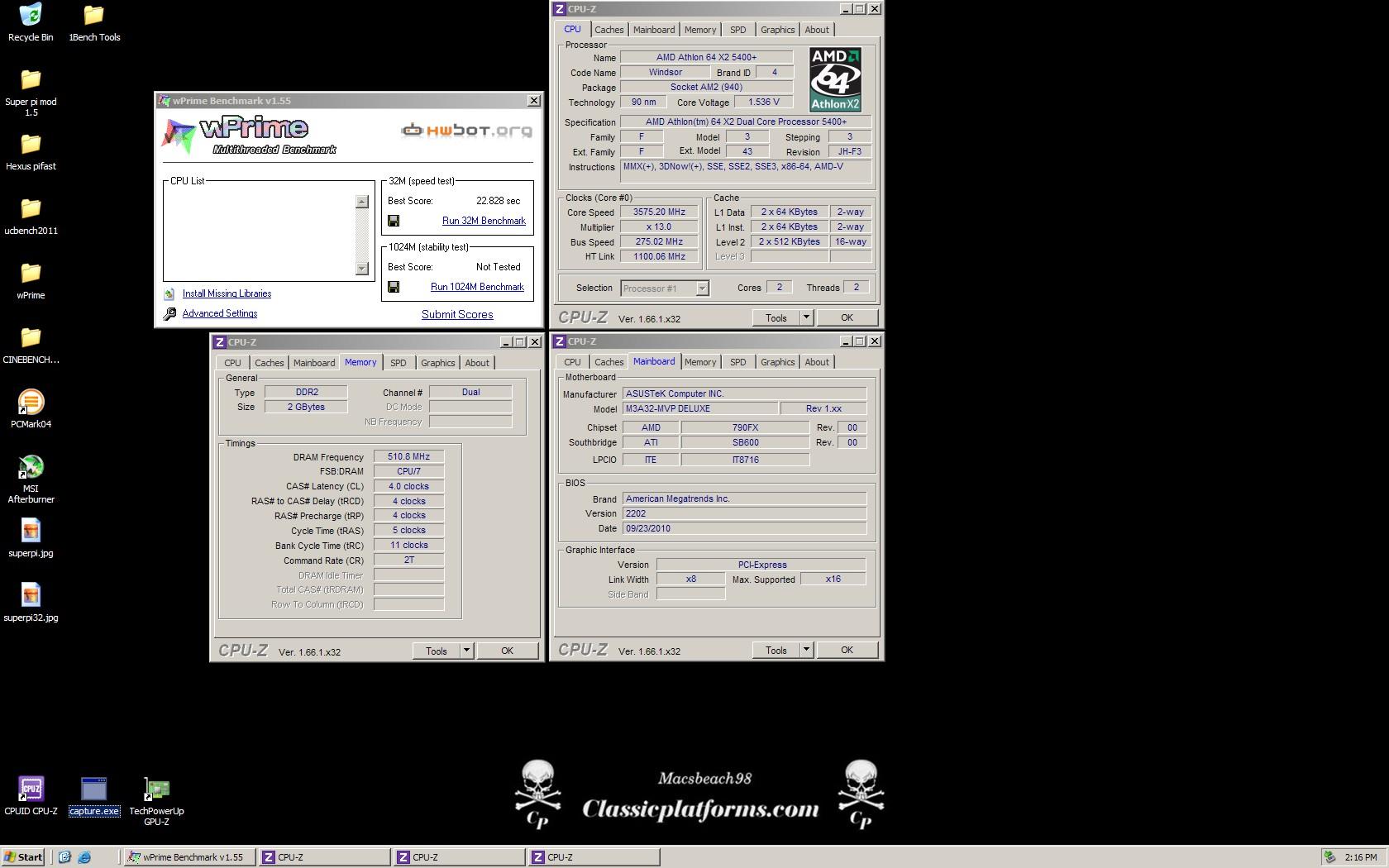Click the Tools button in CPU tab window
Screen dimensions: 1389x868
(776, 317)
